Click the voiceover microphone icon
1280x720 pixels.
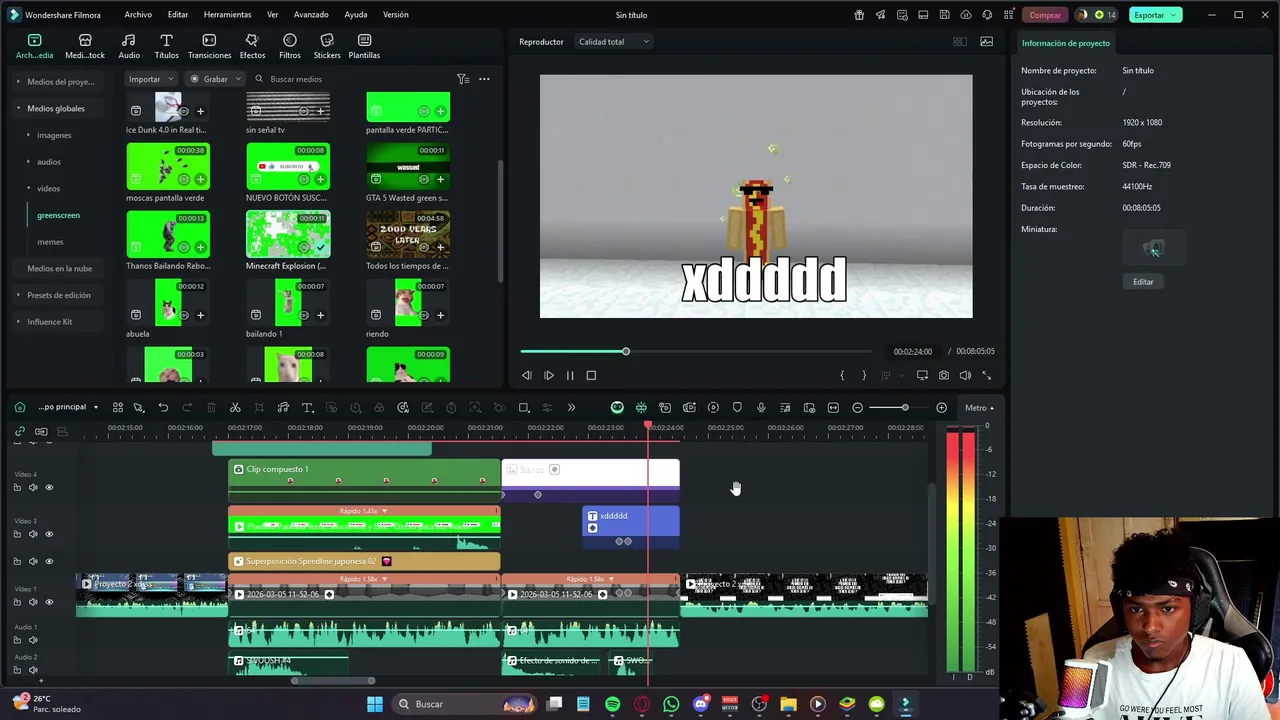(761, 408)
